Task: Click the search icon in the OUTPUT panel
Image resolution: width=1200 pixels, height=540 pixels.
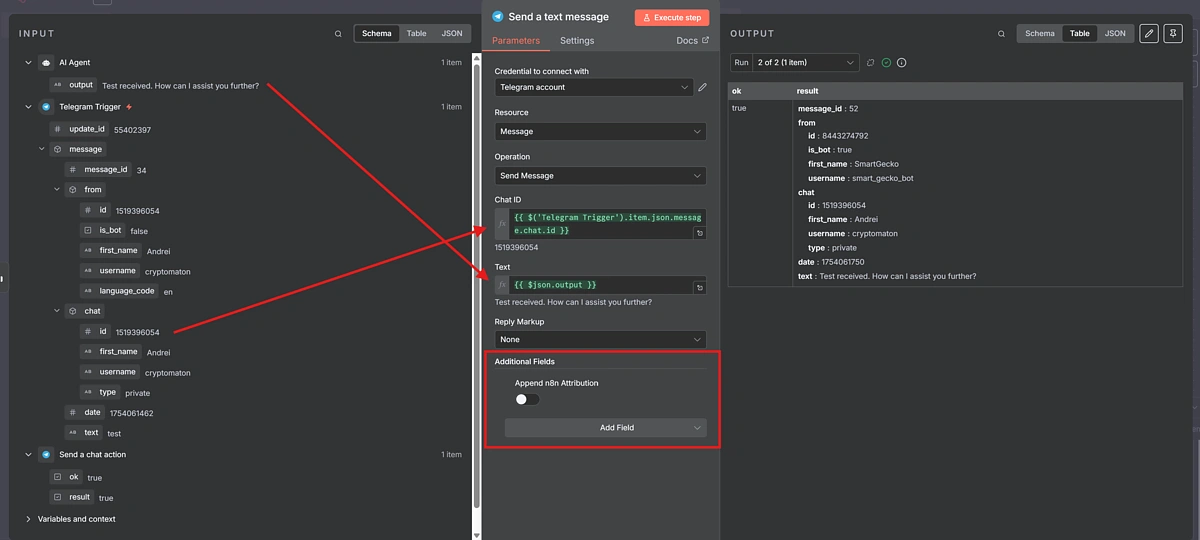Action: [x=1001, y=34]
